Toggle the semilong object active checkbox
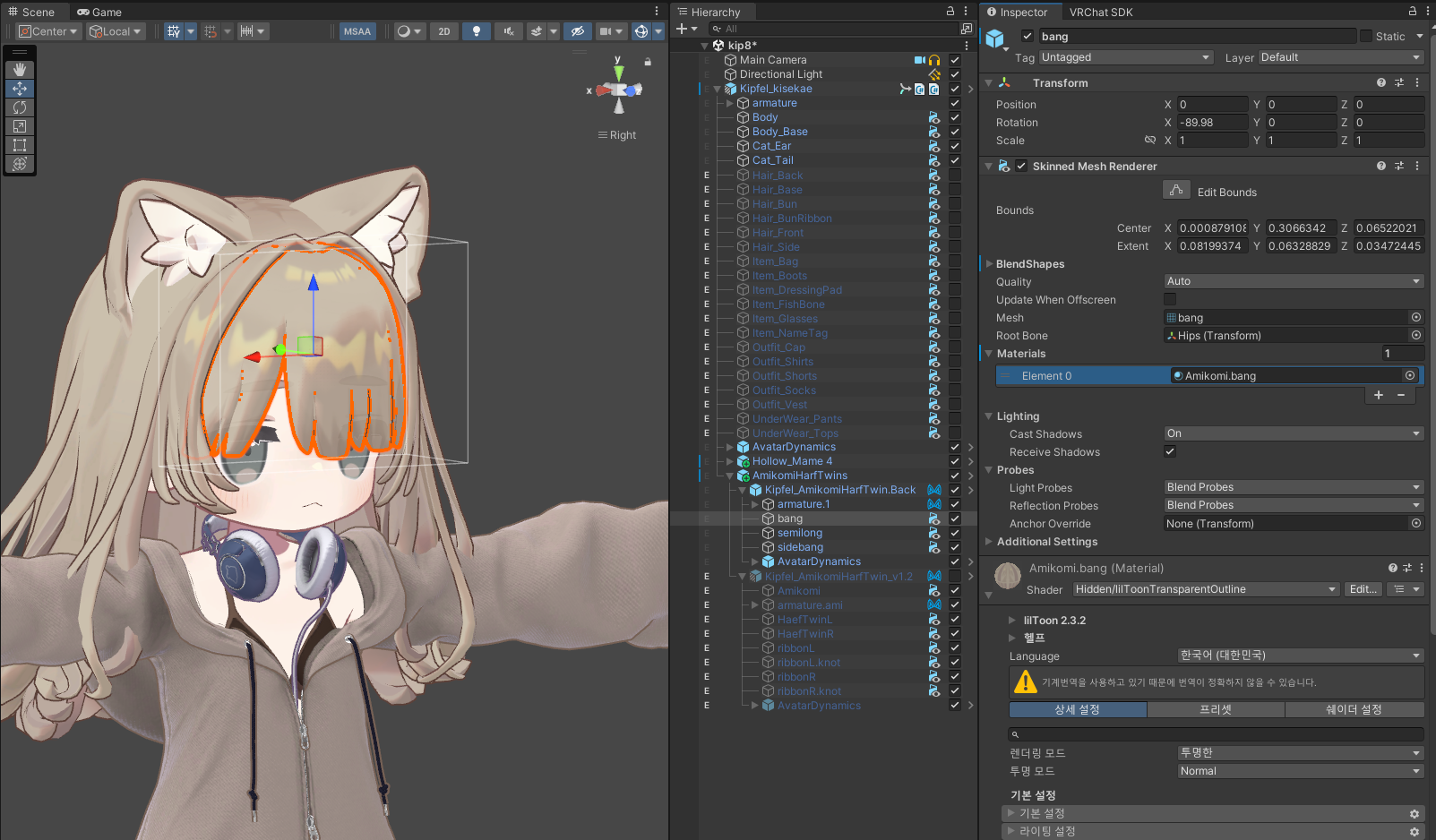 coord(955,533)
